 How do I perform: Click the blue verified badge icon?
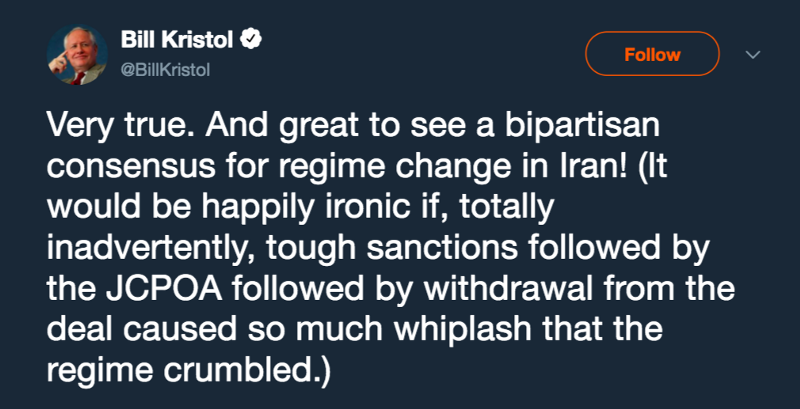(255, 42)
